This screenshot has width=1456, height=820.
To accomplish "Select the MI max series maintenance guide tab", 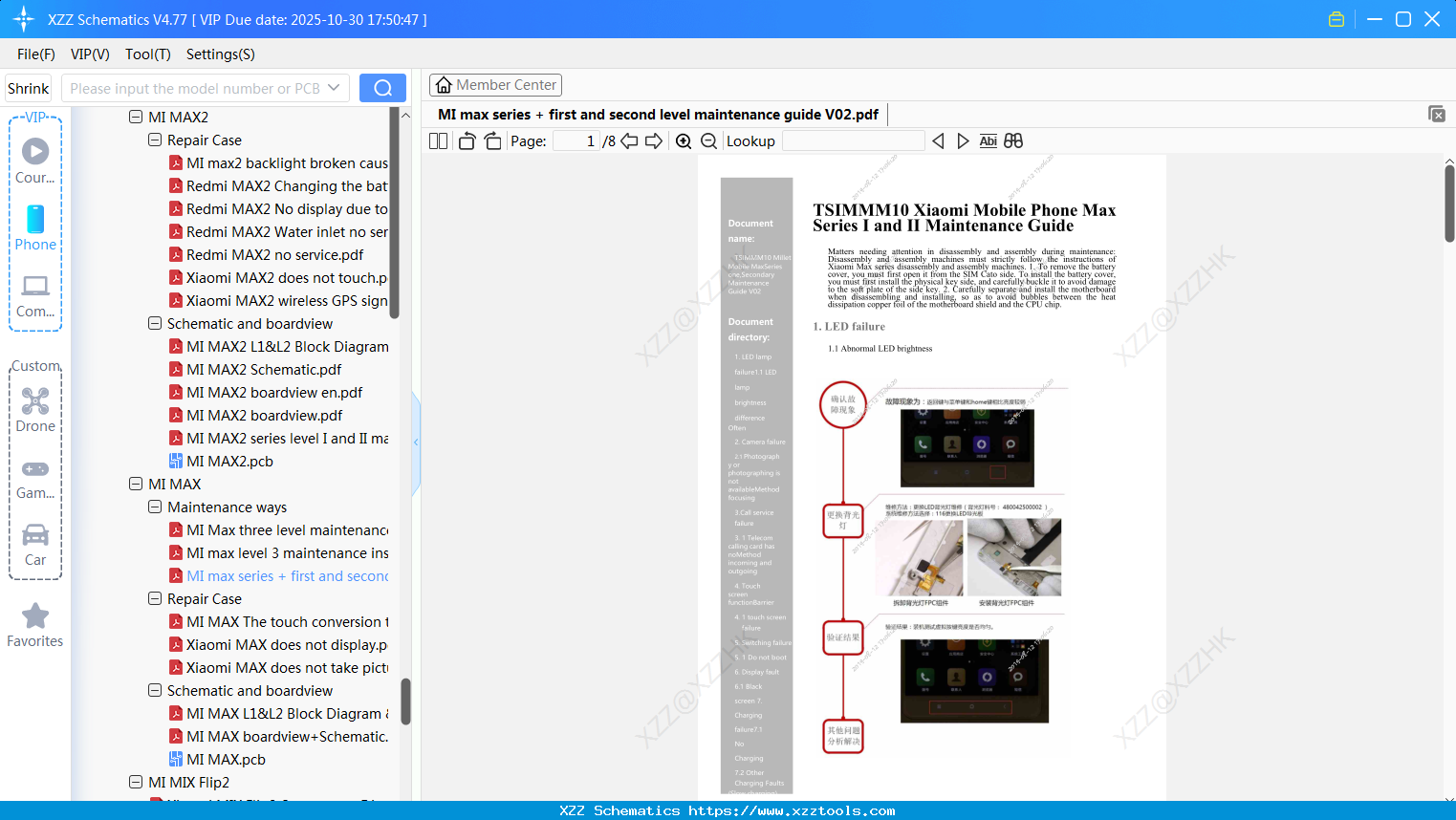I will tap(658, 115).
